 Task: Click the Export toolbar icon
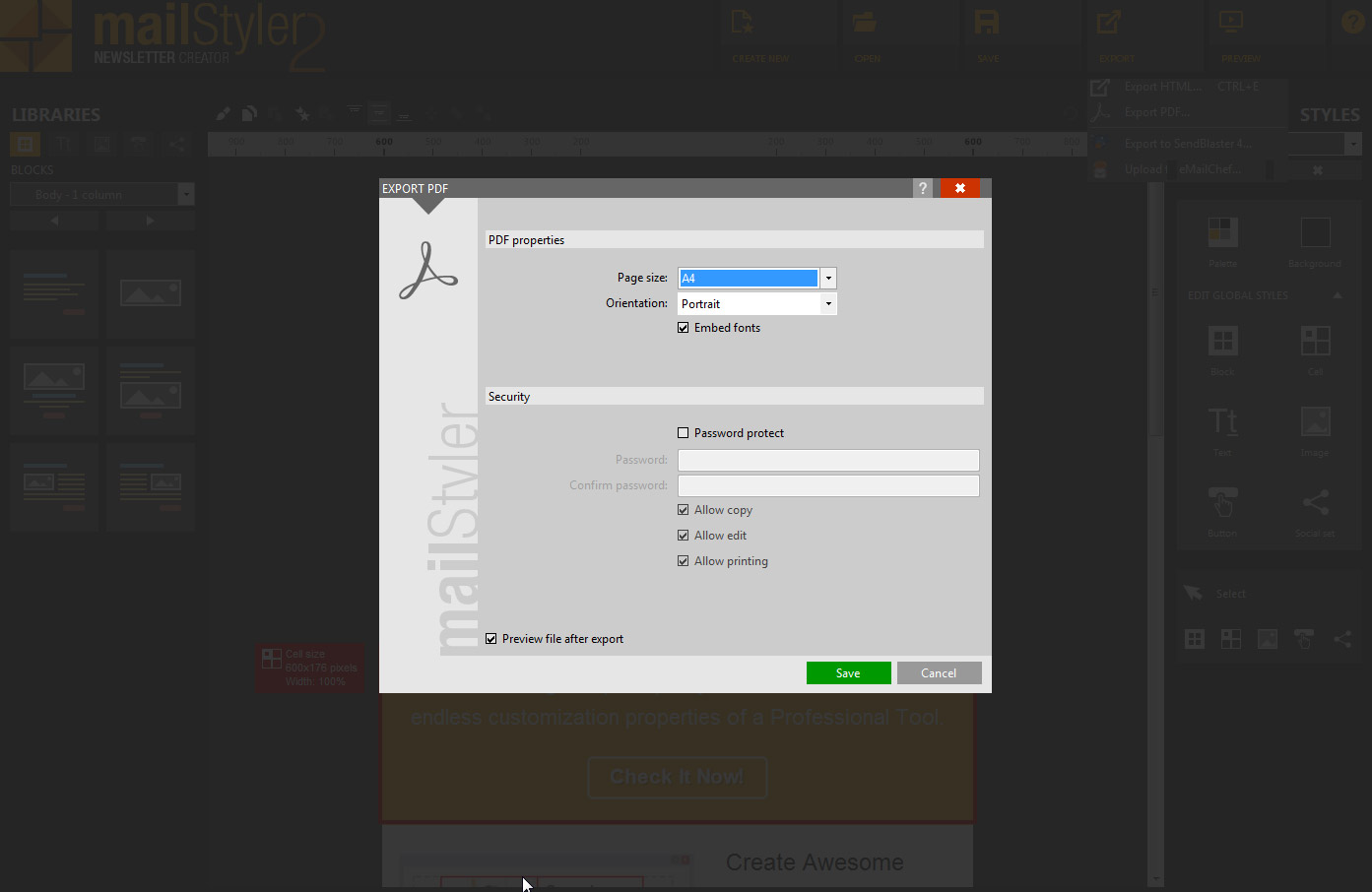coord(1110,23)
